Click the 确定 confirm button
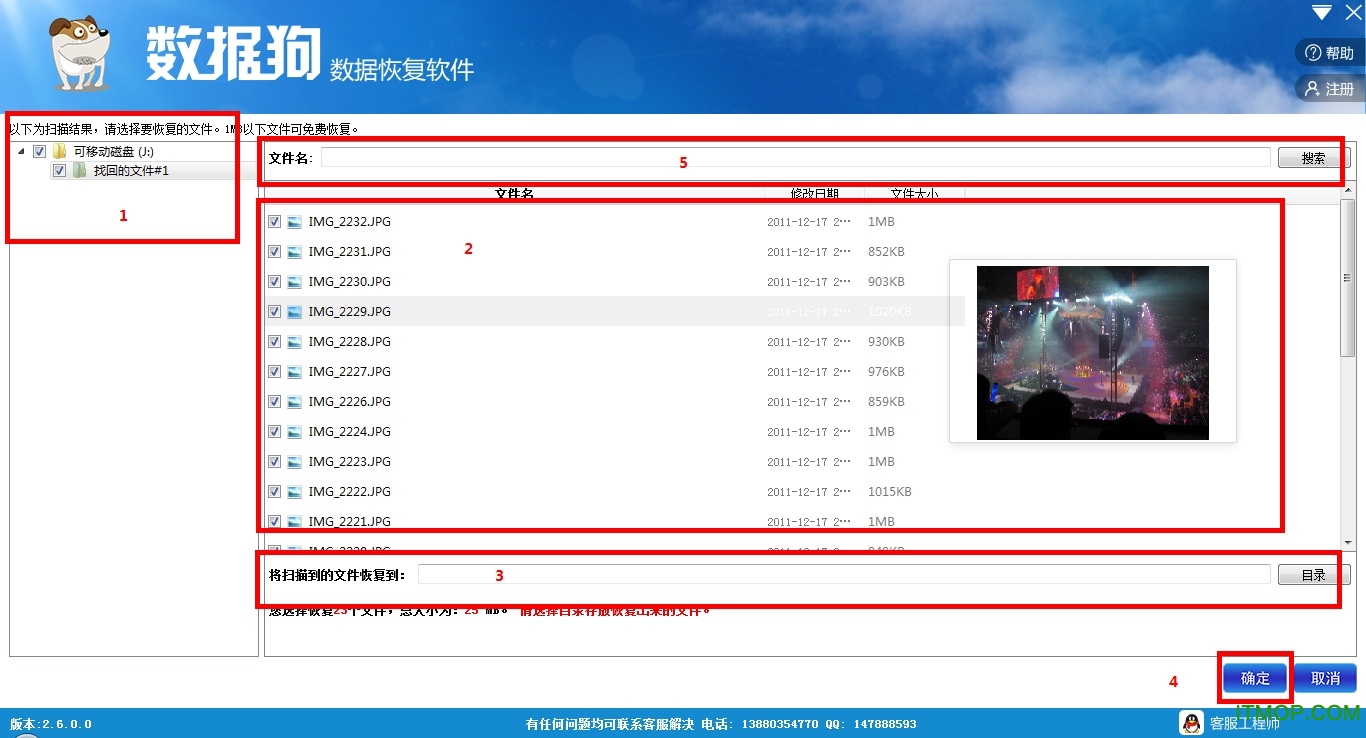1366x738 pixels. tap(1255, 678)
